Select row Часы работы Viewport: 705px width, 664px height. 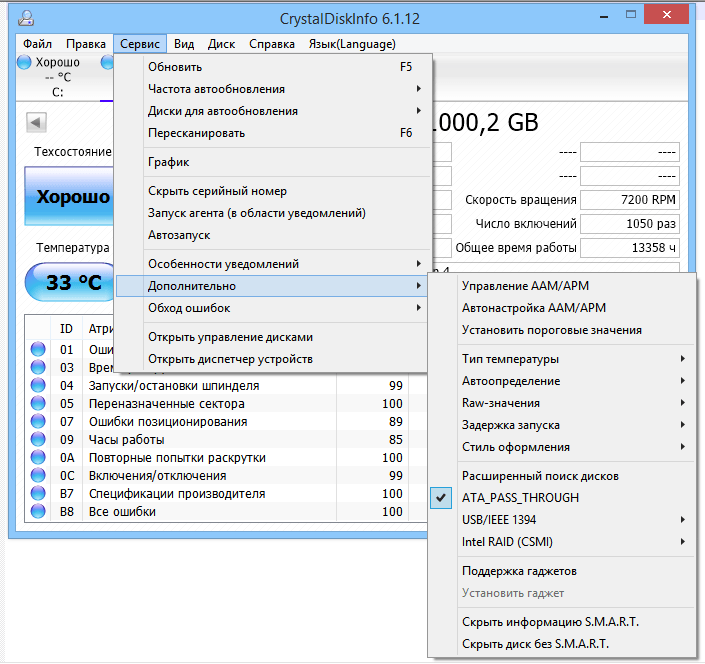tap(226, 439)
